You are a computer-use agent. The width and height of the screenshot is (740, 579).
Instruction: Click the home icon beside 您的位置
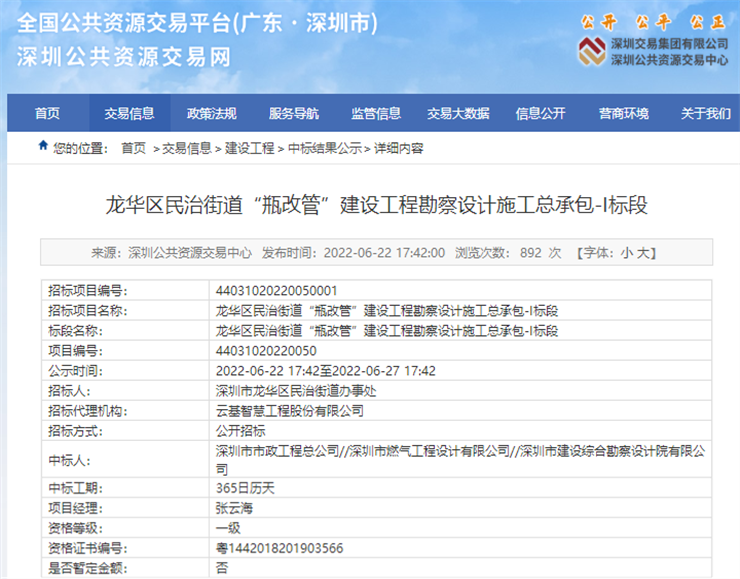43,147
